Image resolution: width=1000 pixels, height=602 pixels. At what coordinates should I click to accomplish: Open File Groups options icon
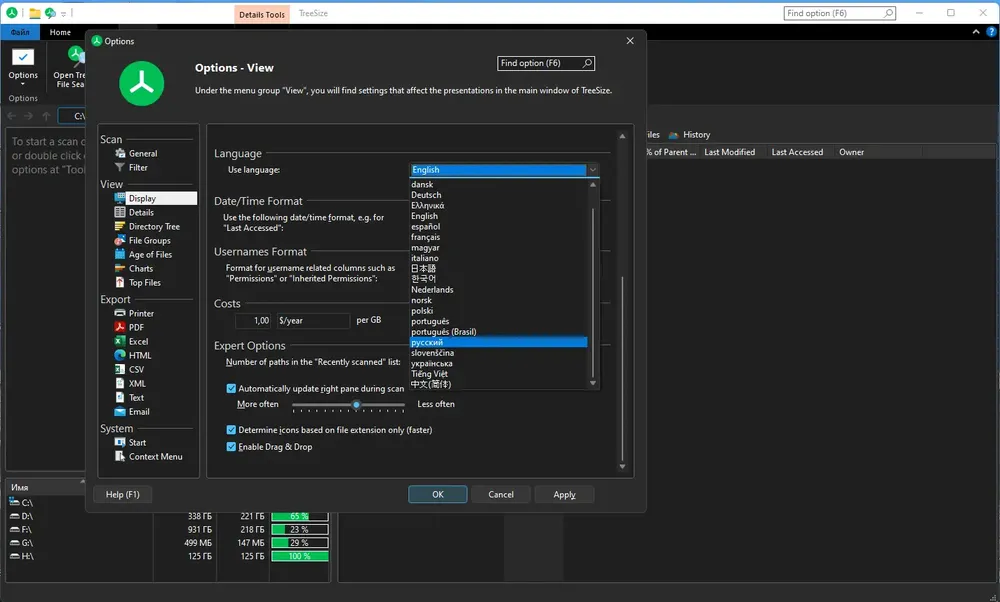tap(120, 240)
